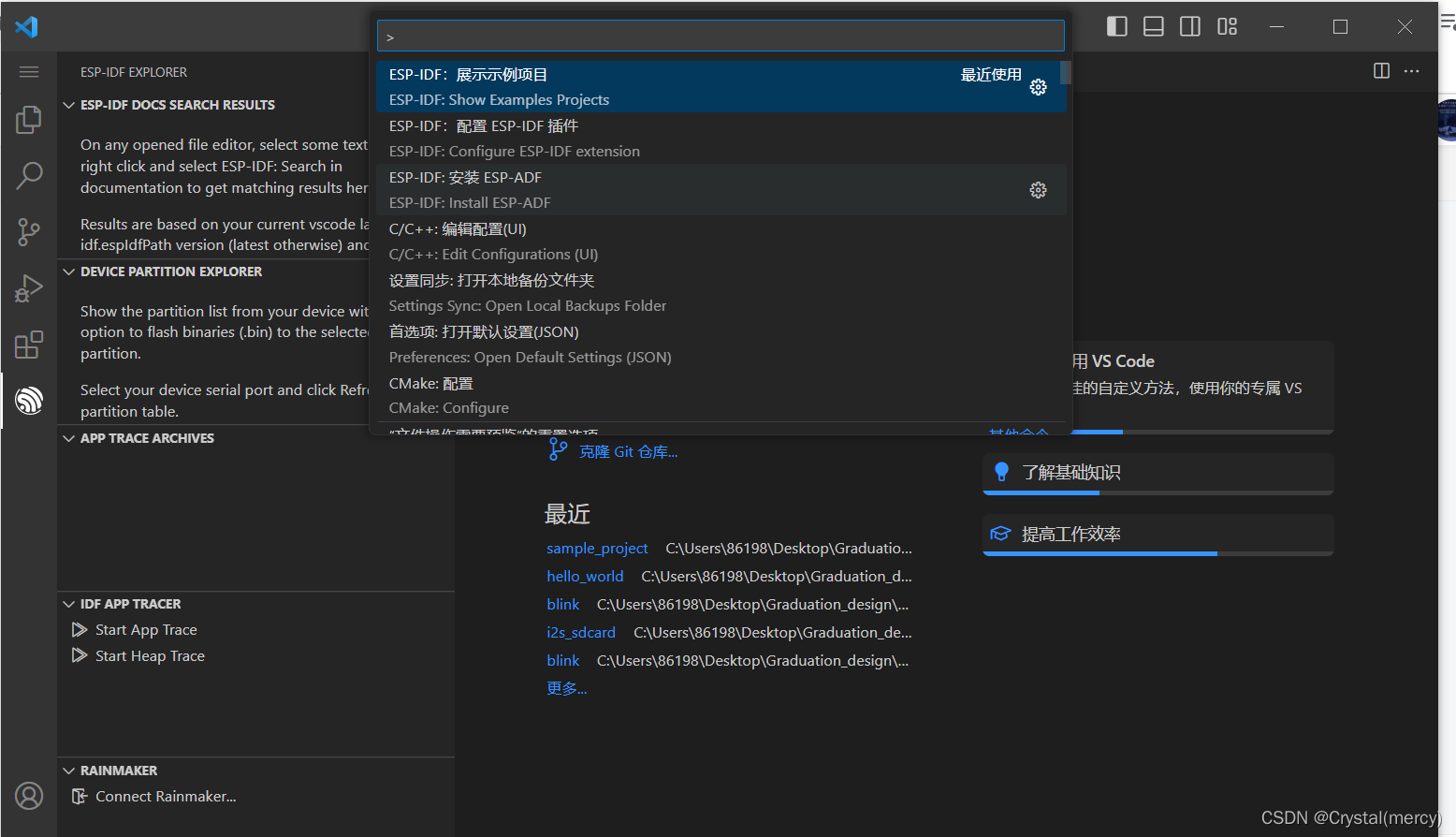Toggle the primary side bar layout icon
Viewport: 1456px width, 837px height.
[1116, 26]
